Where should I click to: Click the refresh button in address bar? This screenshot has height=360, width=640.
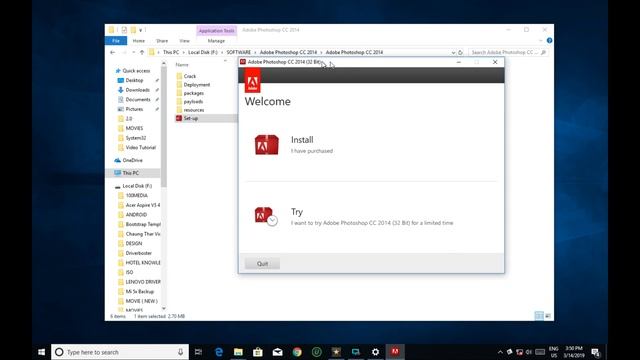[460, 52]
